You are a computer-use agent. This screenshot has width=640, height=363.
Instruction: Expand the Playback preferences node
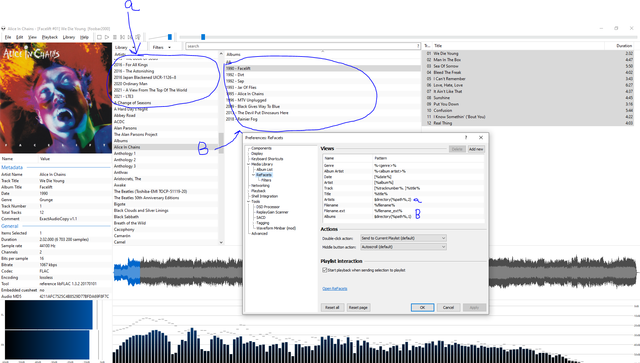coord(248,191)
